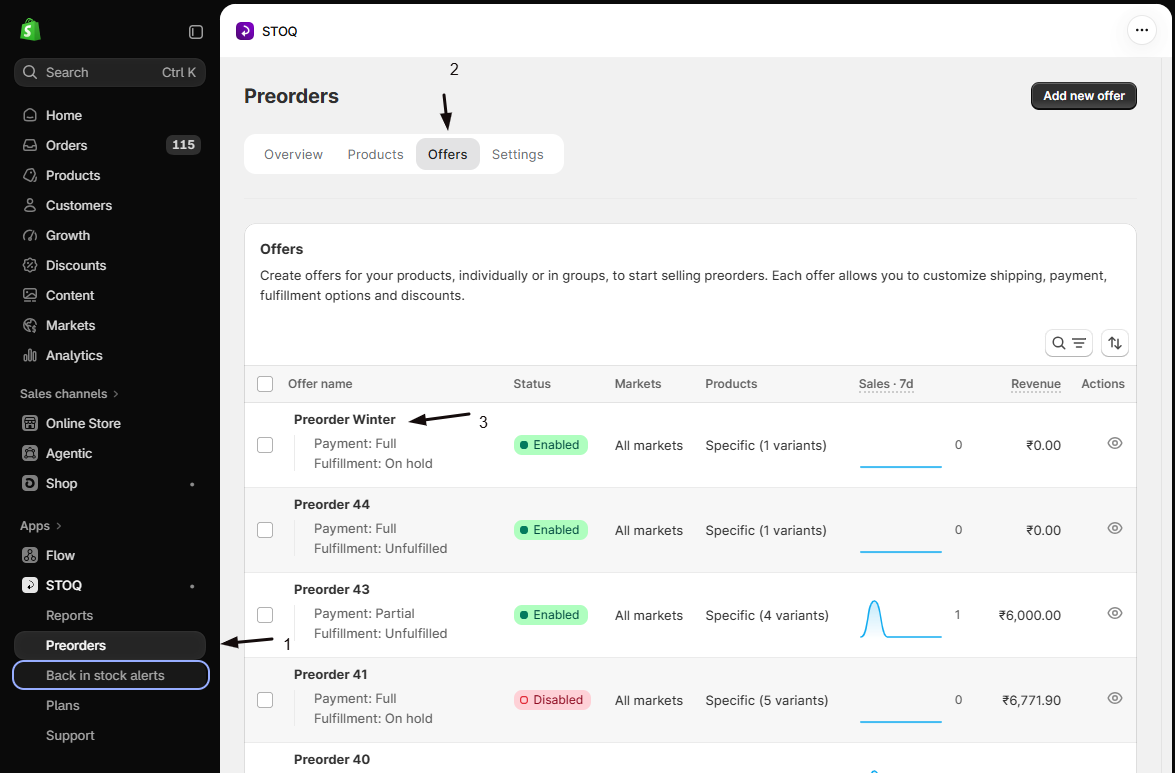View Preorder Winter using its eye icon
Viewport: 1175px width, 773px height.
1115,443
